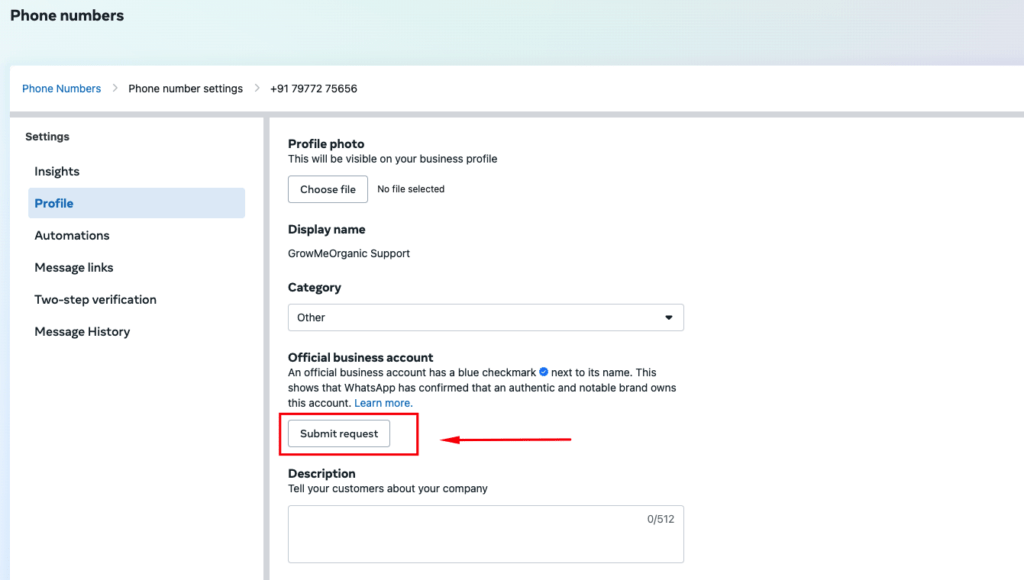The image size is (1024, 580).
Task: View Message History section
Action: tap(82, 331)
